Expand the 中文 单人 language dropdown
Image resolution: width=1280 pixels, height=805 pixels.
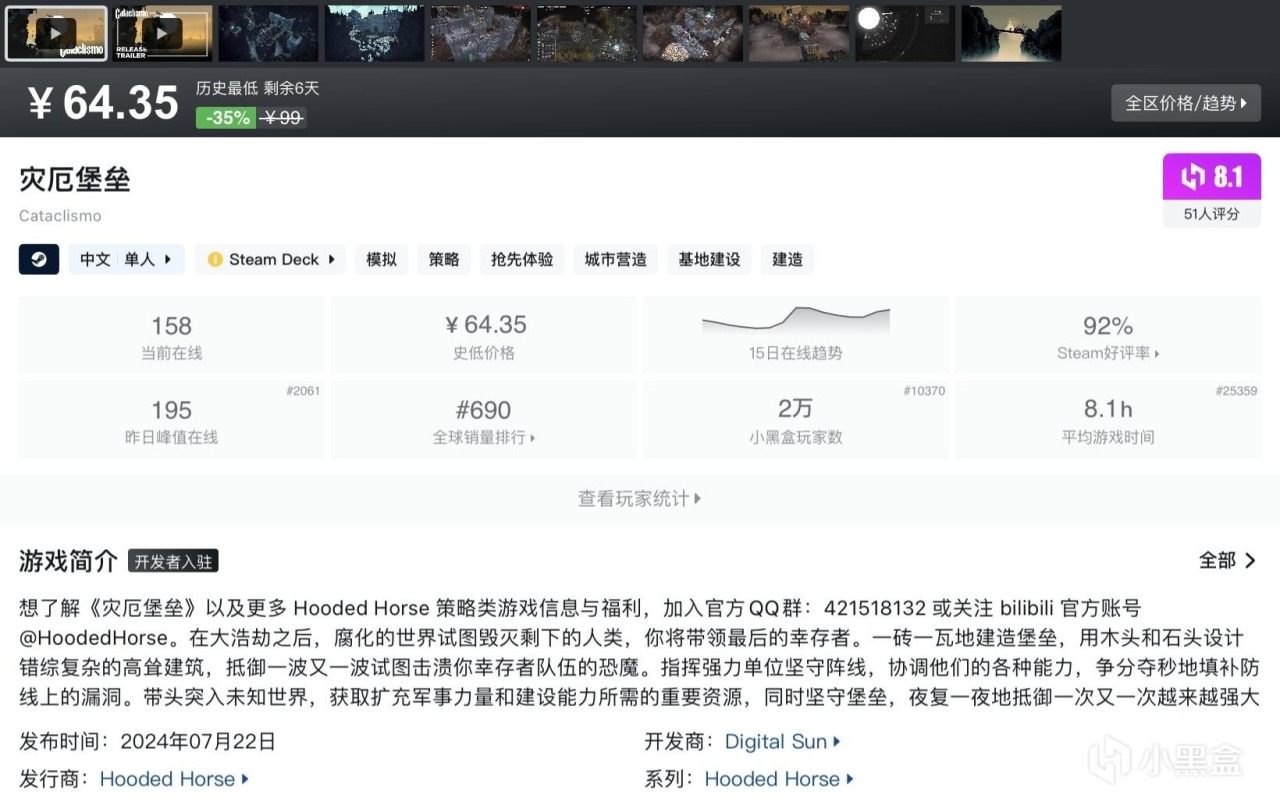point(126,259)
